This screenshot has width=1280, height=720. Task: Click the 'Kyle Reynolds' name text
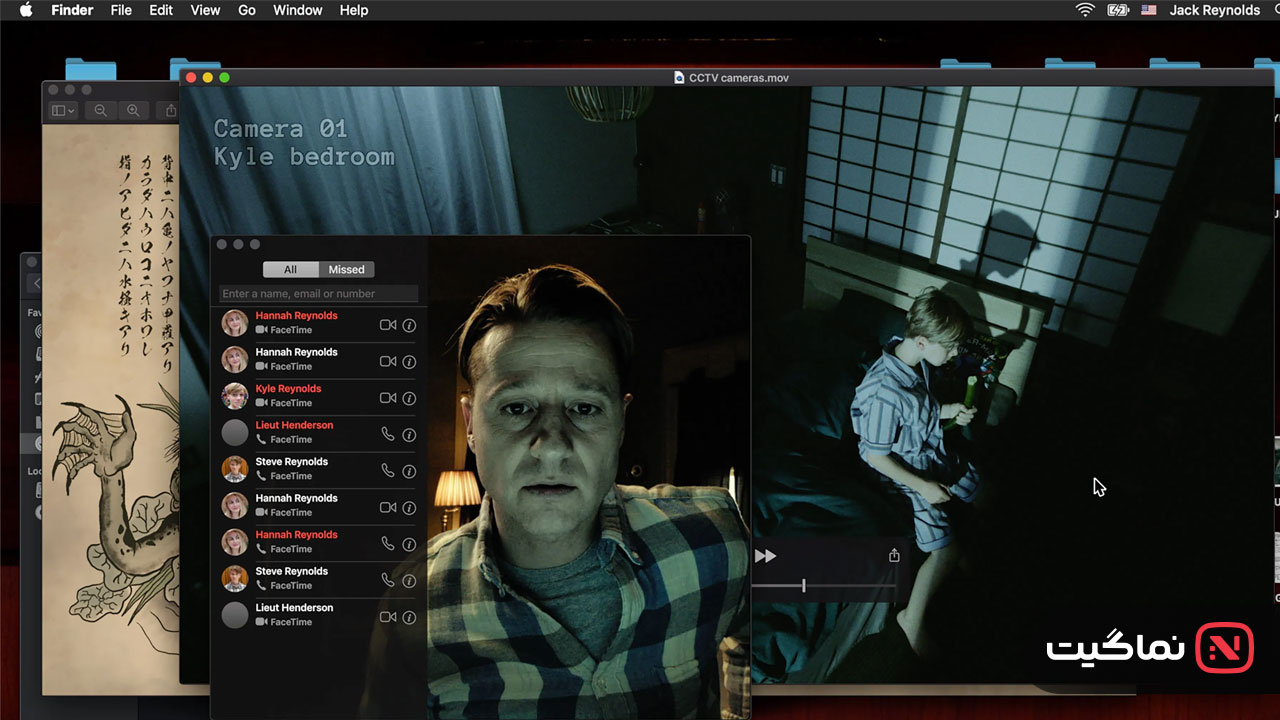288,389
